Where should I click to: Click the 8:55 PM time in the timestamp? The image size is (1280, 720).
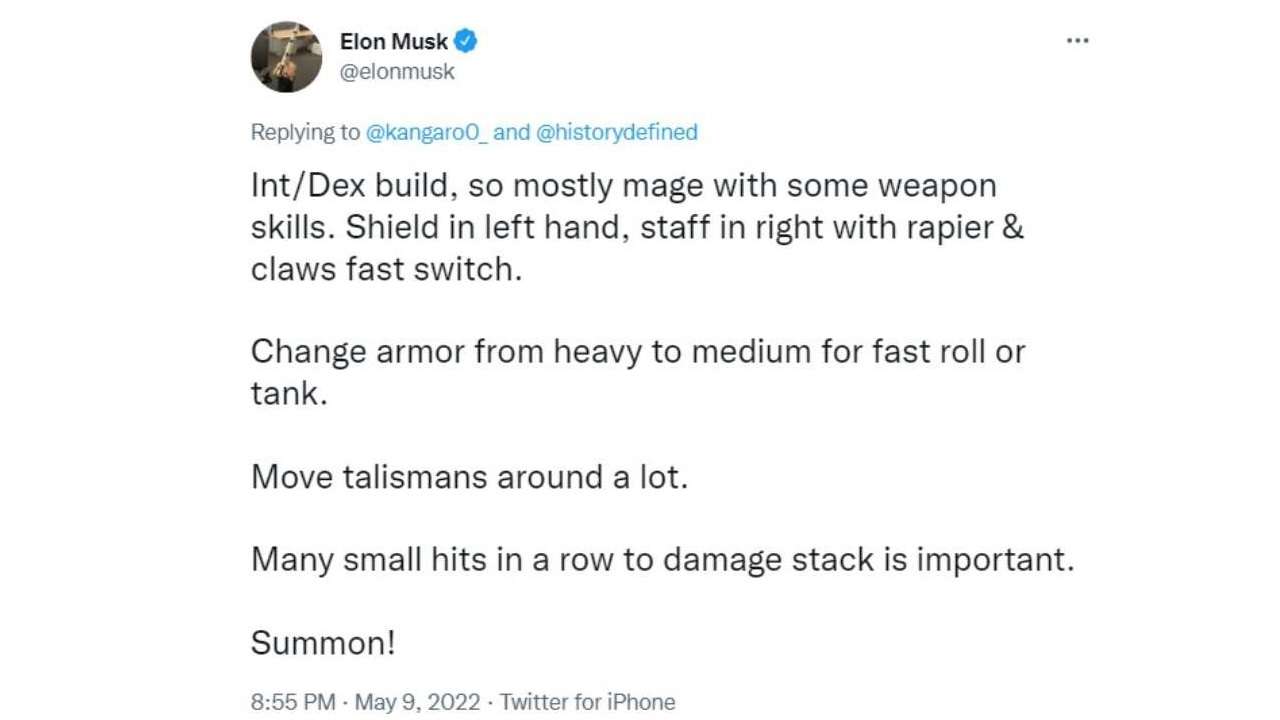[292, 702]
